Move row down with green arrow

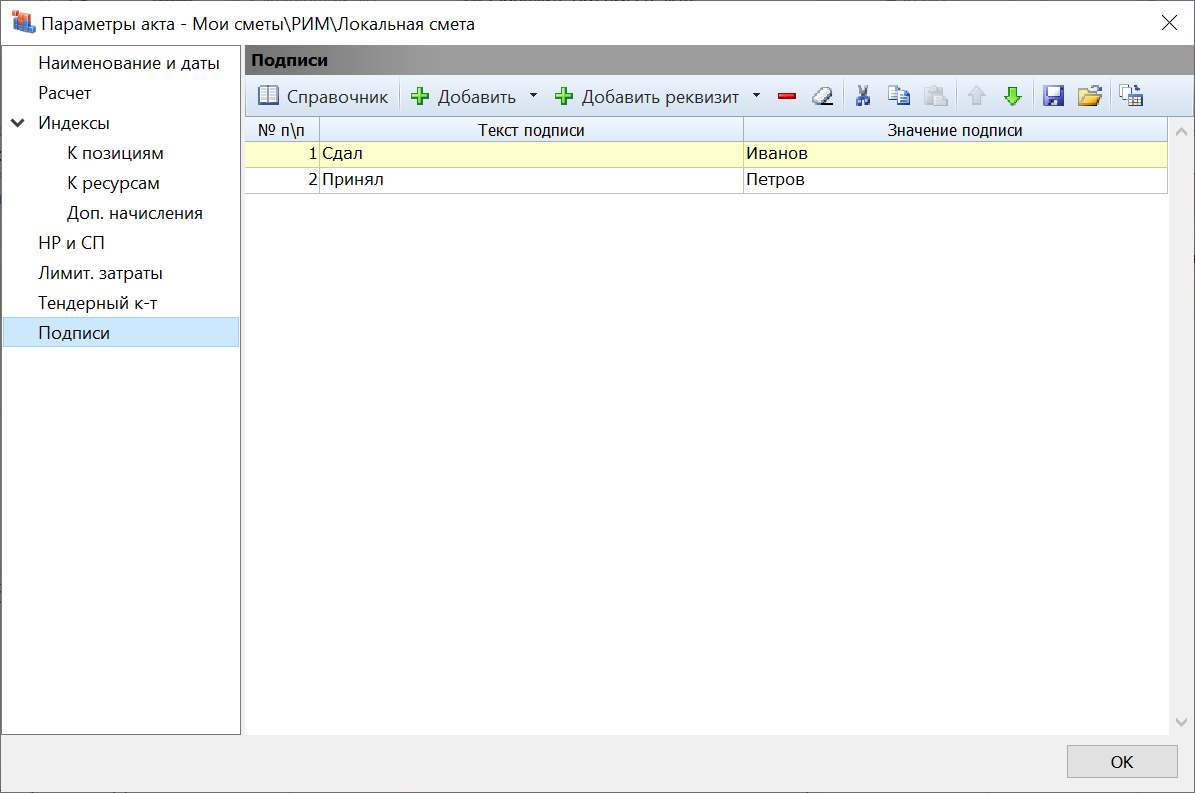pyautogui.click(x=1013, y=96)
